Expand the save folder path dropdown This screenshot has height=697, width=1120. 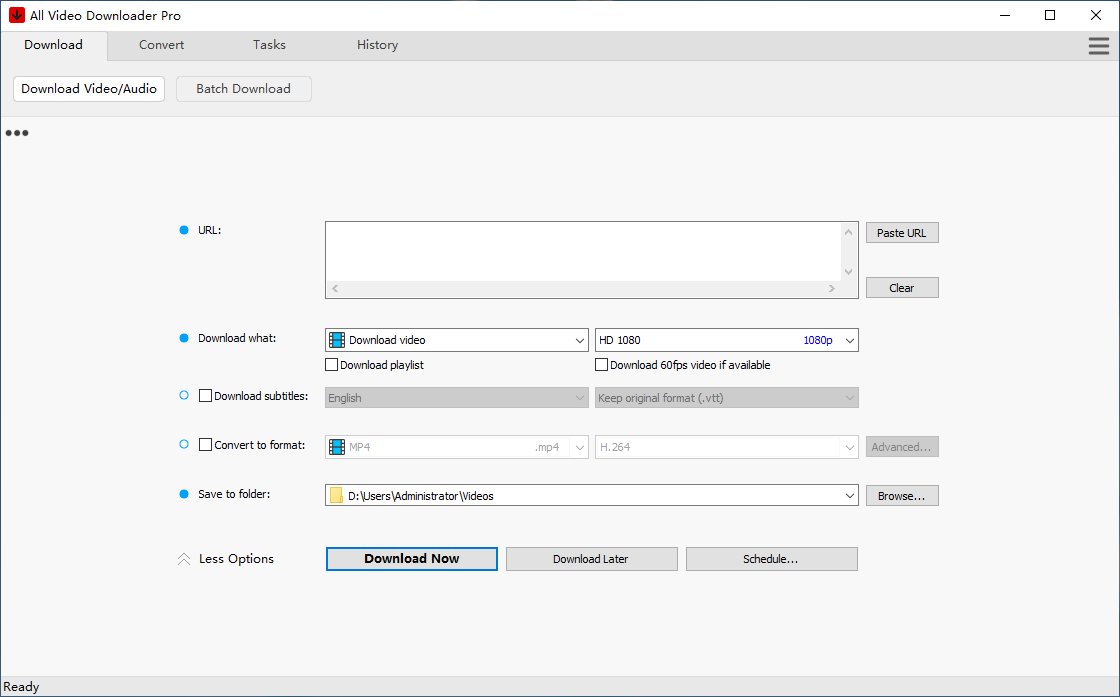coord(849,496)
